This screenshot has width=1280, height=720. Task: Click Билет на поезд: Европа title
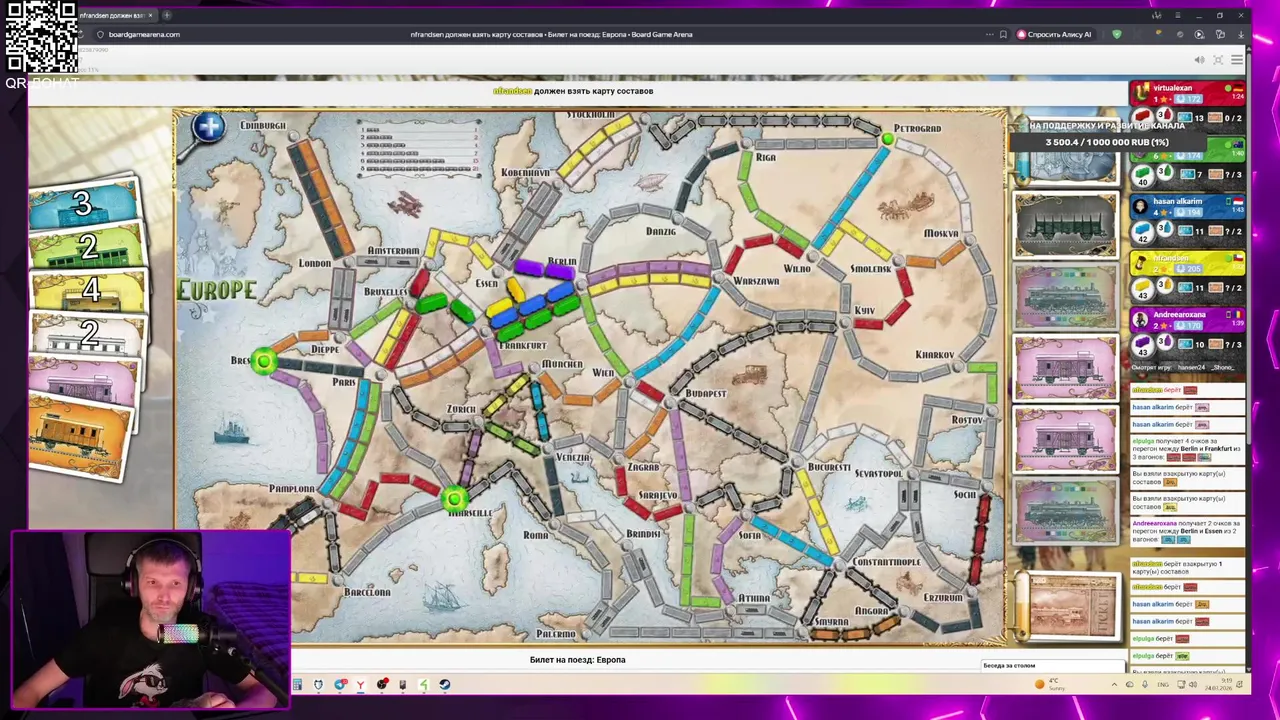pyautogui.click(x=577, y=660)
